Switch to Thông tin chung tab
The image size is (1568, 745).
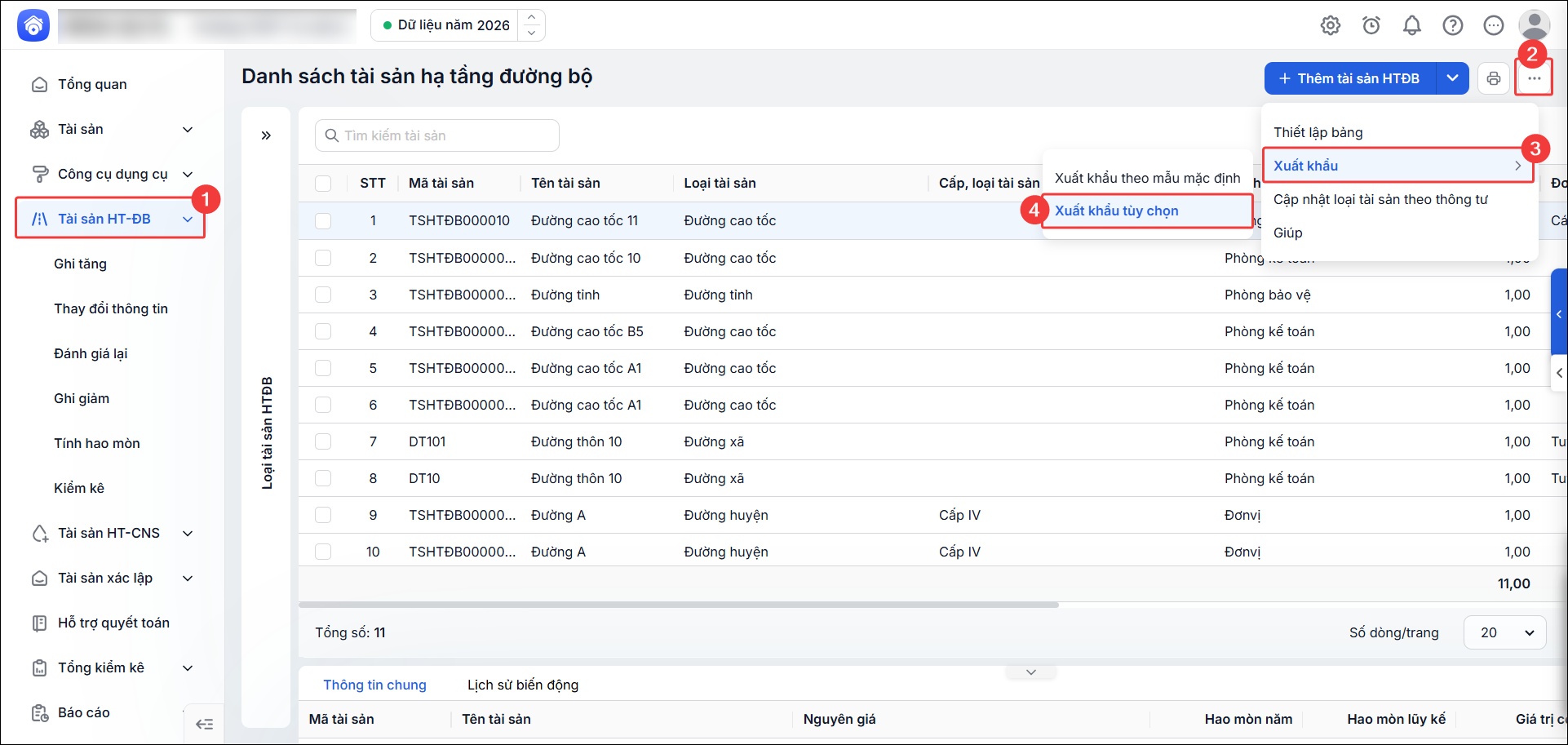pyautogui.click(x=374, y=685)
